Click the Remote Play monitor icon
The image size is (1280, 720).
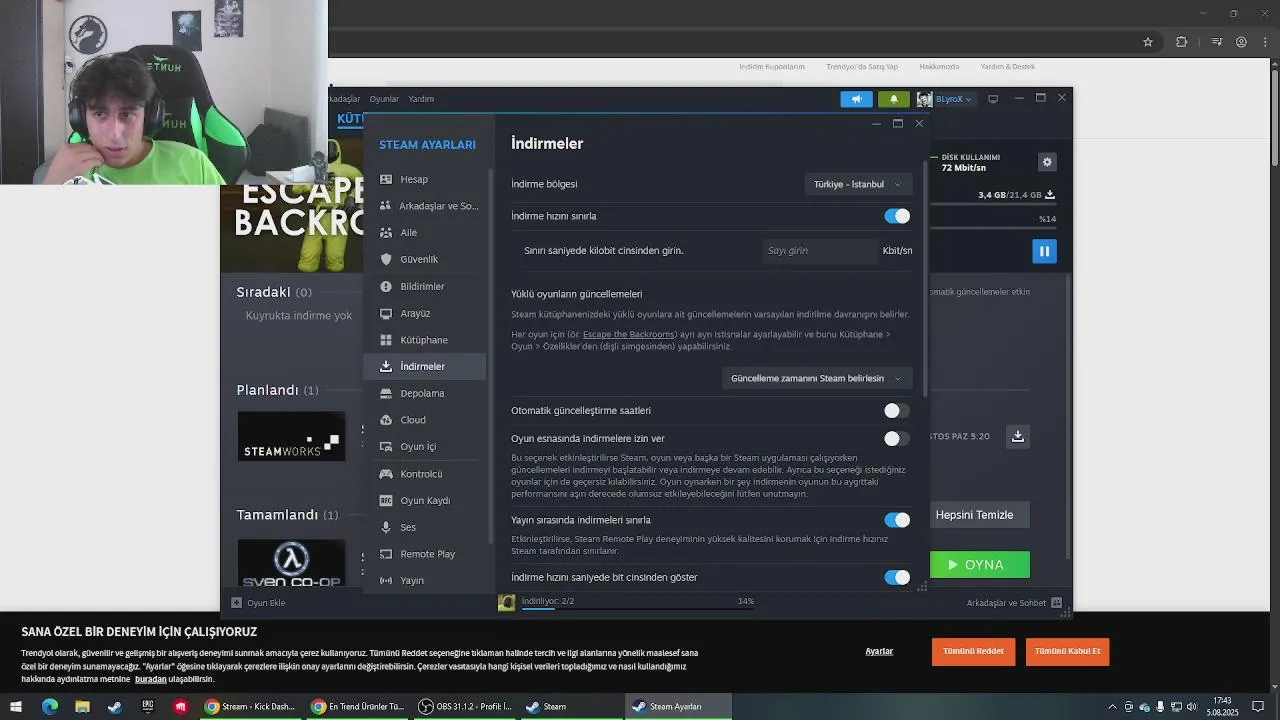point(386,554)
